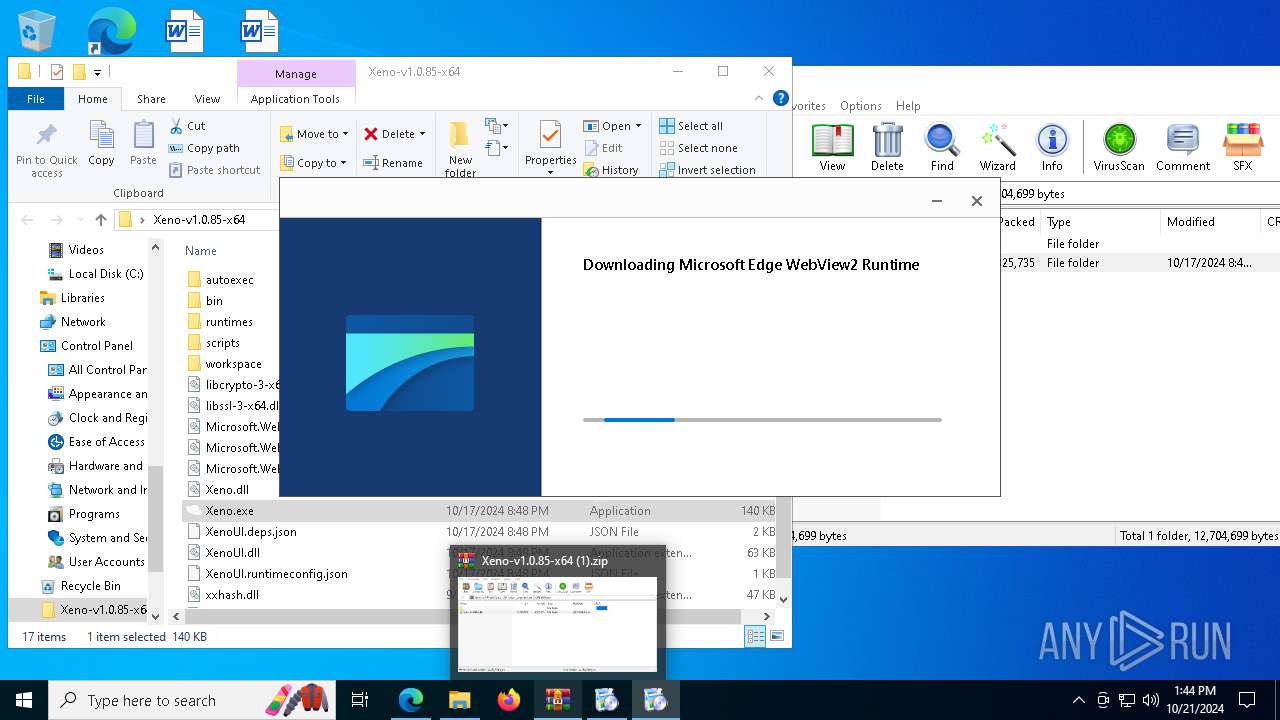Click Copy path in ribbon

click(204, 148)
